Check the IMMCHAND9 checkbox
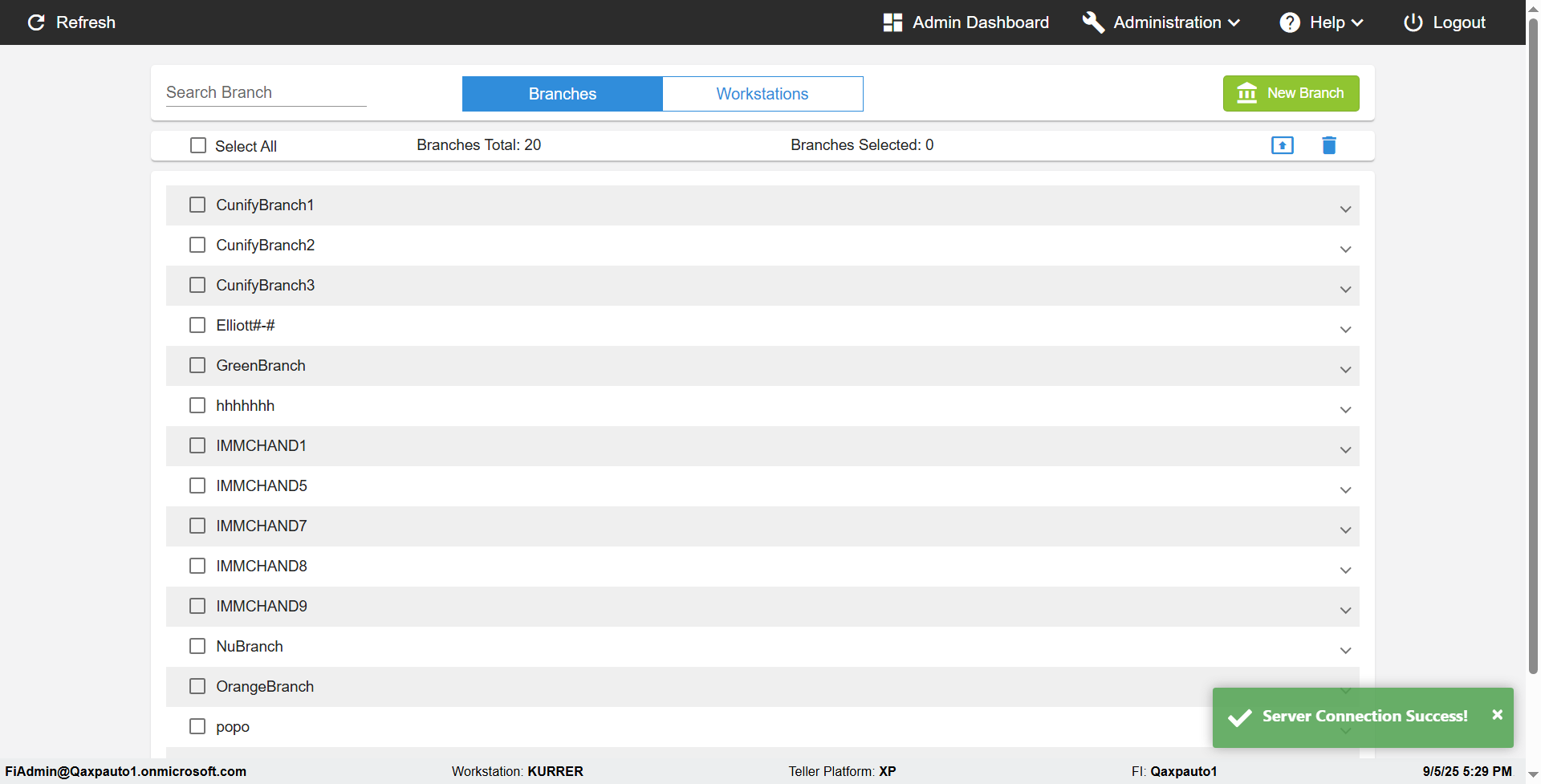The width and height of the screenshot is (1541, 784). click(197, 606)
